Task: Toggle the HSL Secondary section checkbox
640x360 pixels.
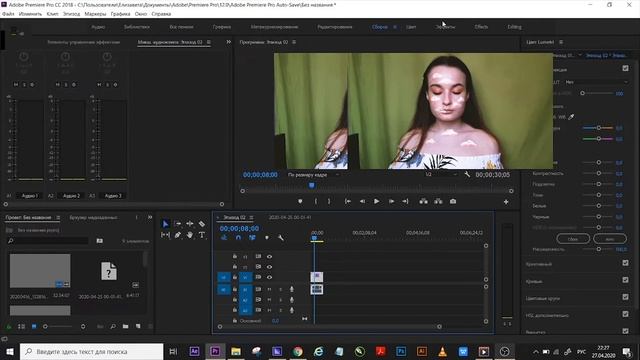Action: (626, 314)
